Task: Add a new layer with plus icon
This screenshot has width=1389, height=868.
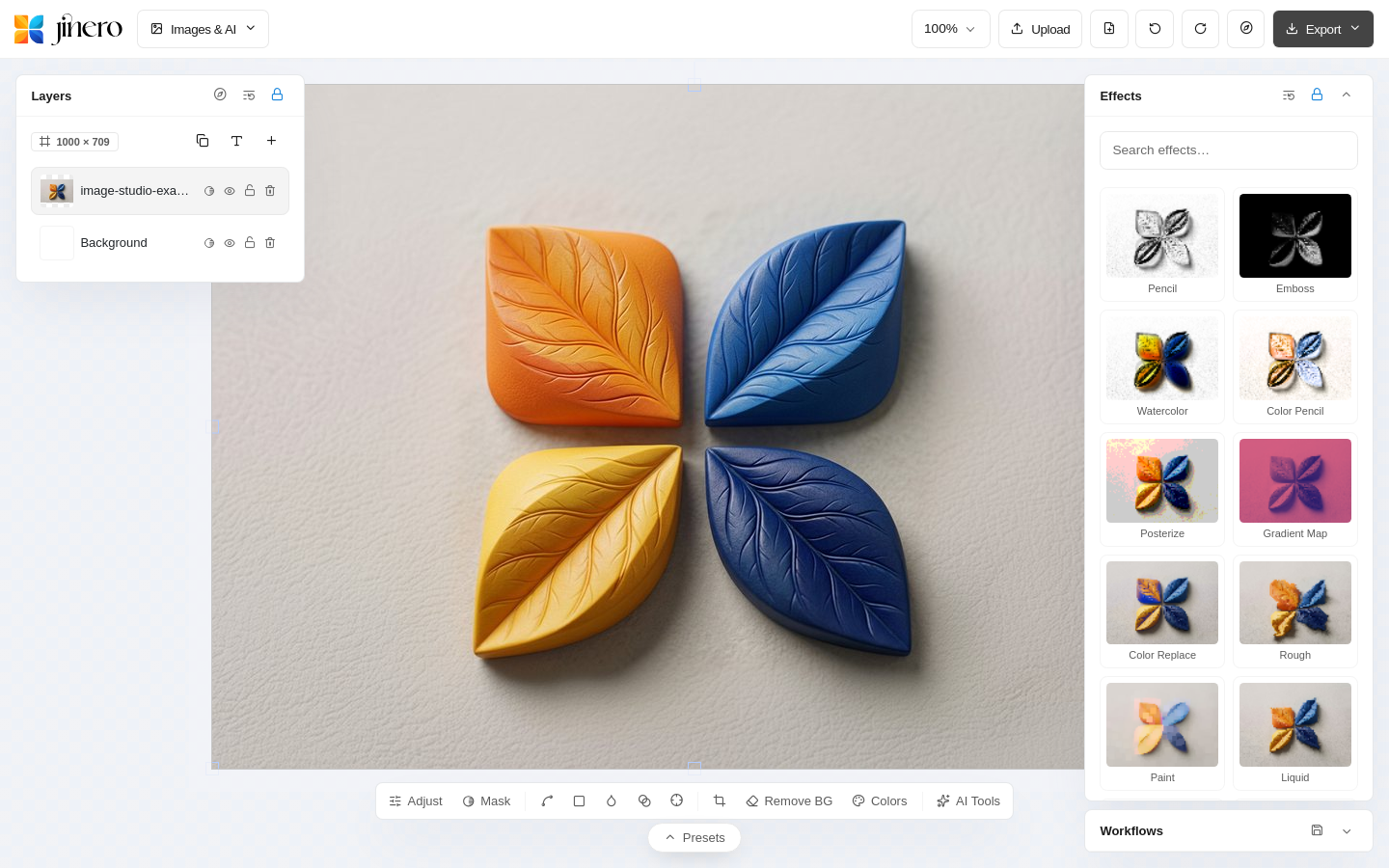Action: (271, 141)
